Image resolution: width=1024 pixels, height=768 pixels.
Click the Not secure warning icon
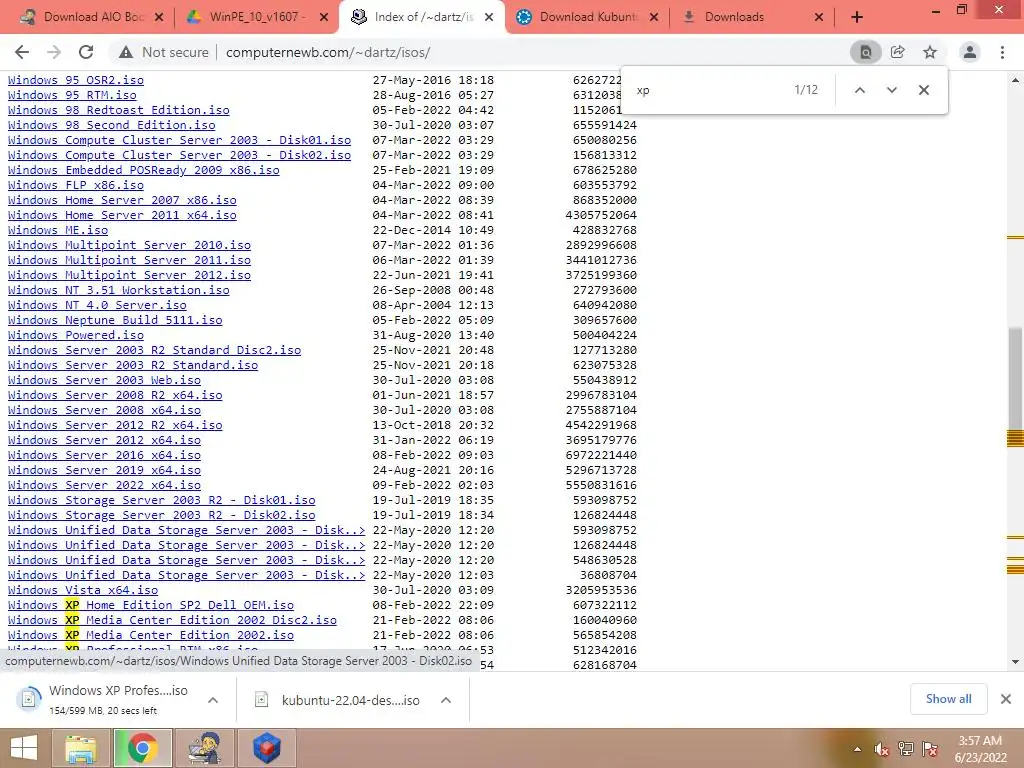(125, 52)
